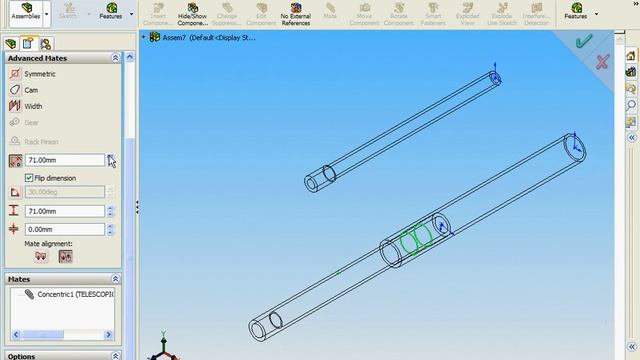Select the green highlighted tube face
This screenshot has width=640, height=360.
416,240
